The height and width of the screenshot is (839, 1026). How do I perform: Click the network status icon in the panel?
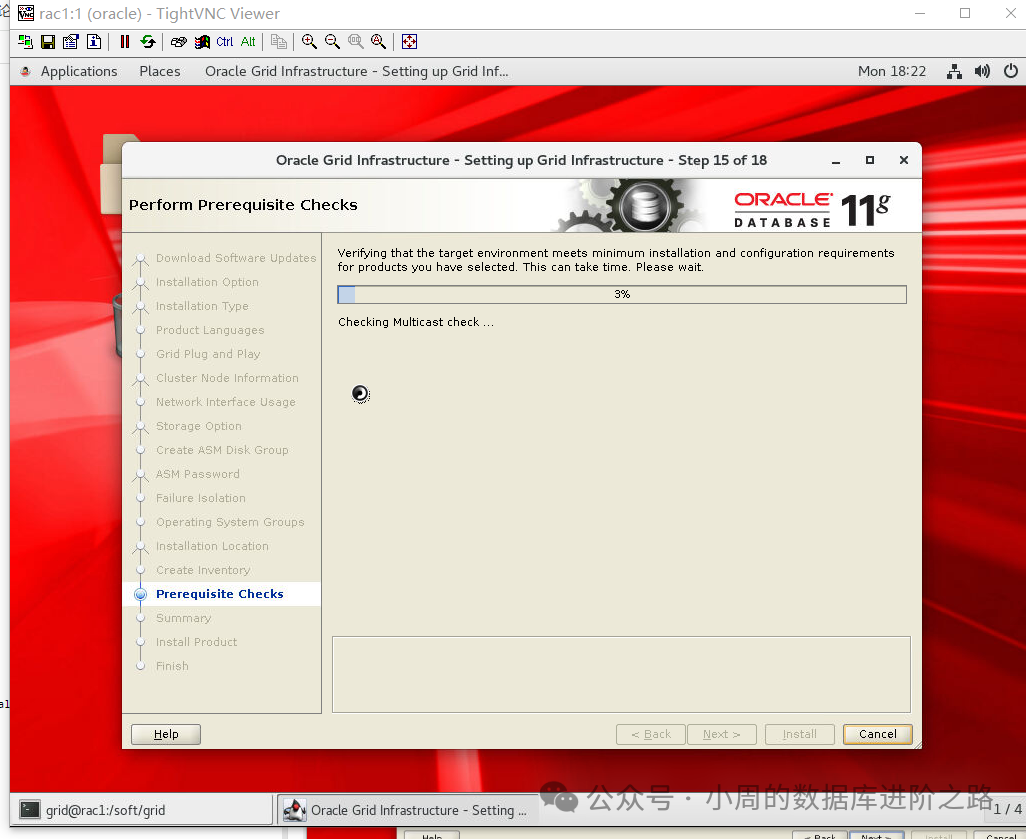point(954,71)
